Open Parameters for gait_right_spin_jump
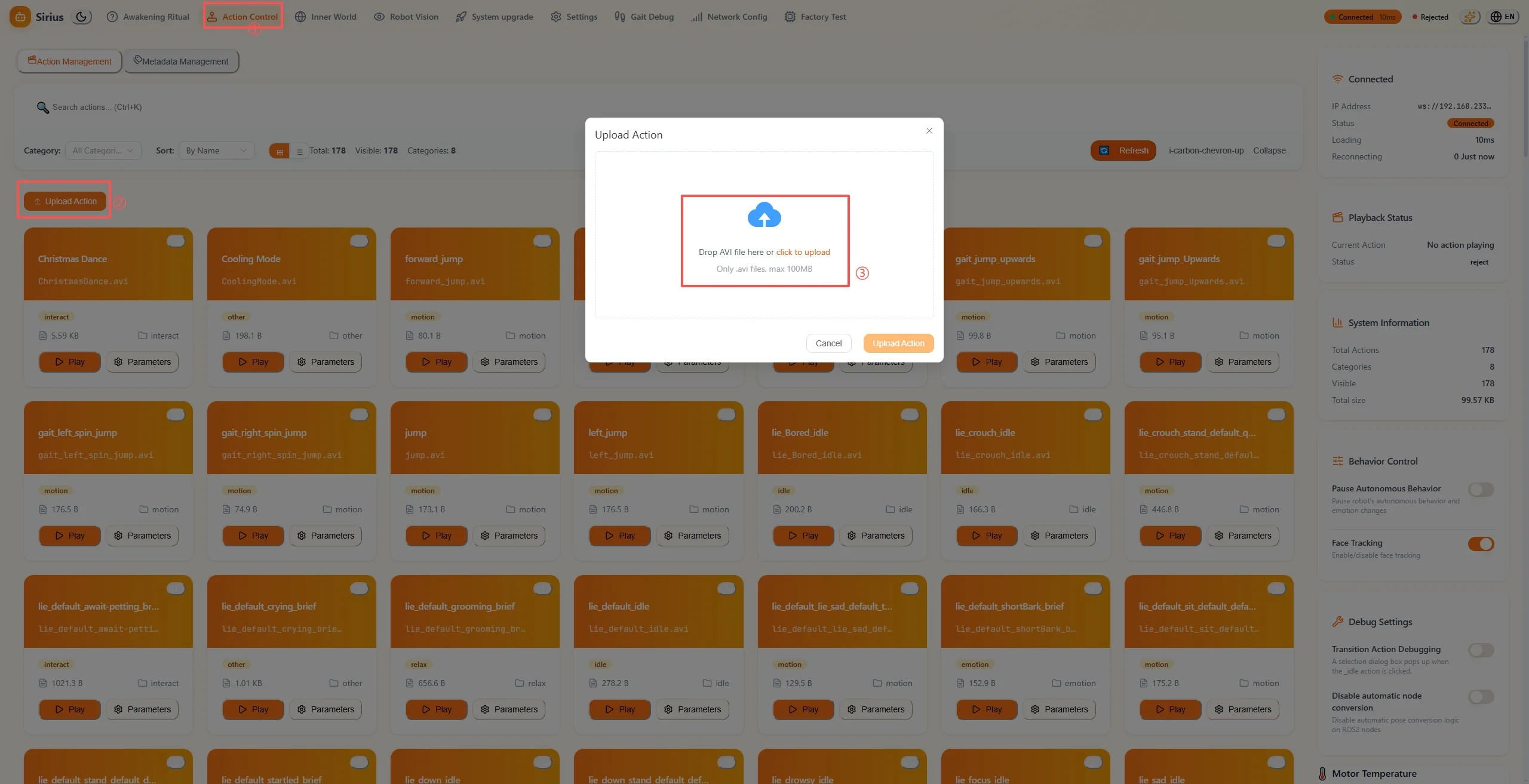Screen dimensions: 1529x784 click(326, 536)
